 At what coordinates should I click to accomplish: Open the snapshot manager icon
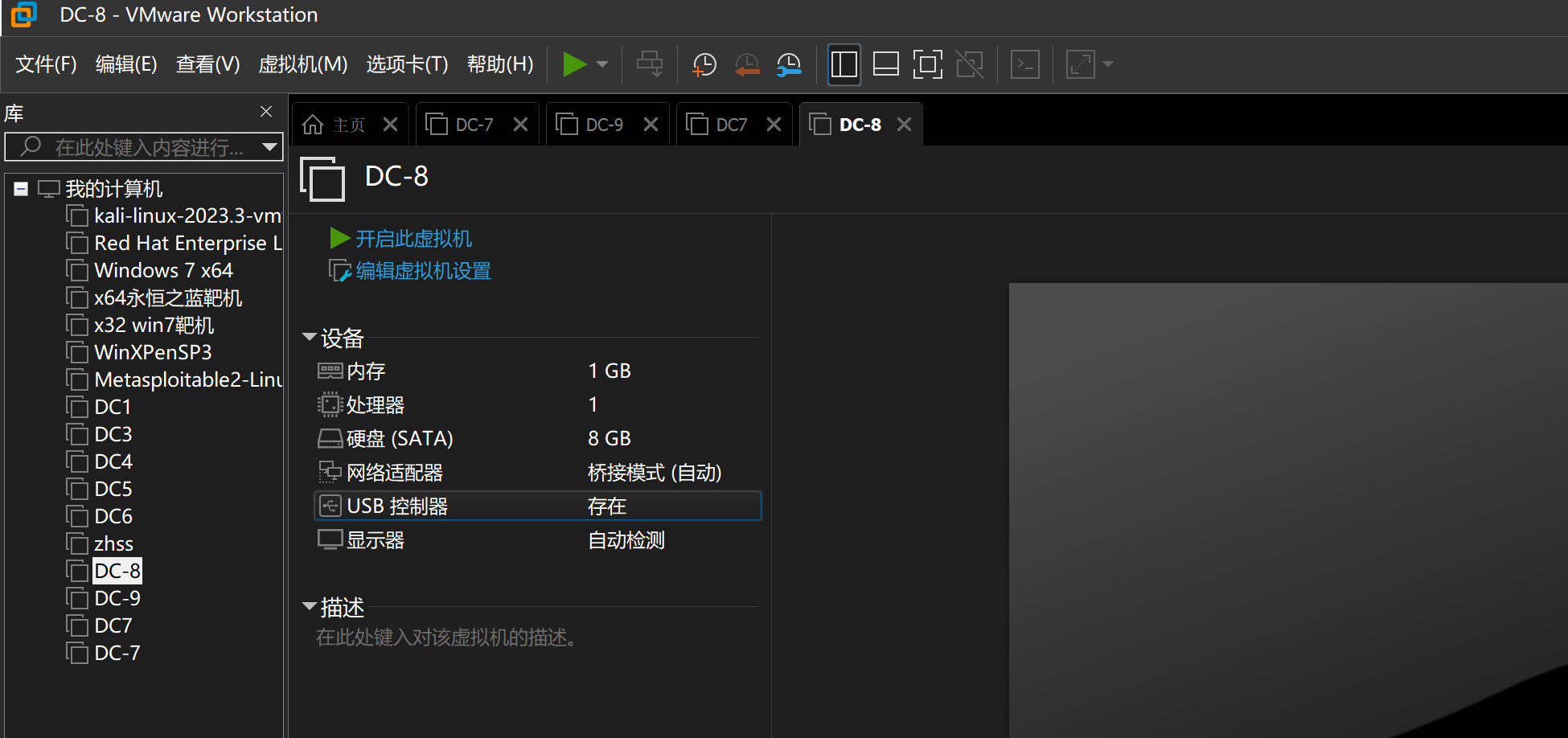pyautogui.click(x=789, y=64)
